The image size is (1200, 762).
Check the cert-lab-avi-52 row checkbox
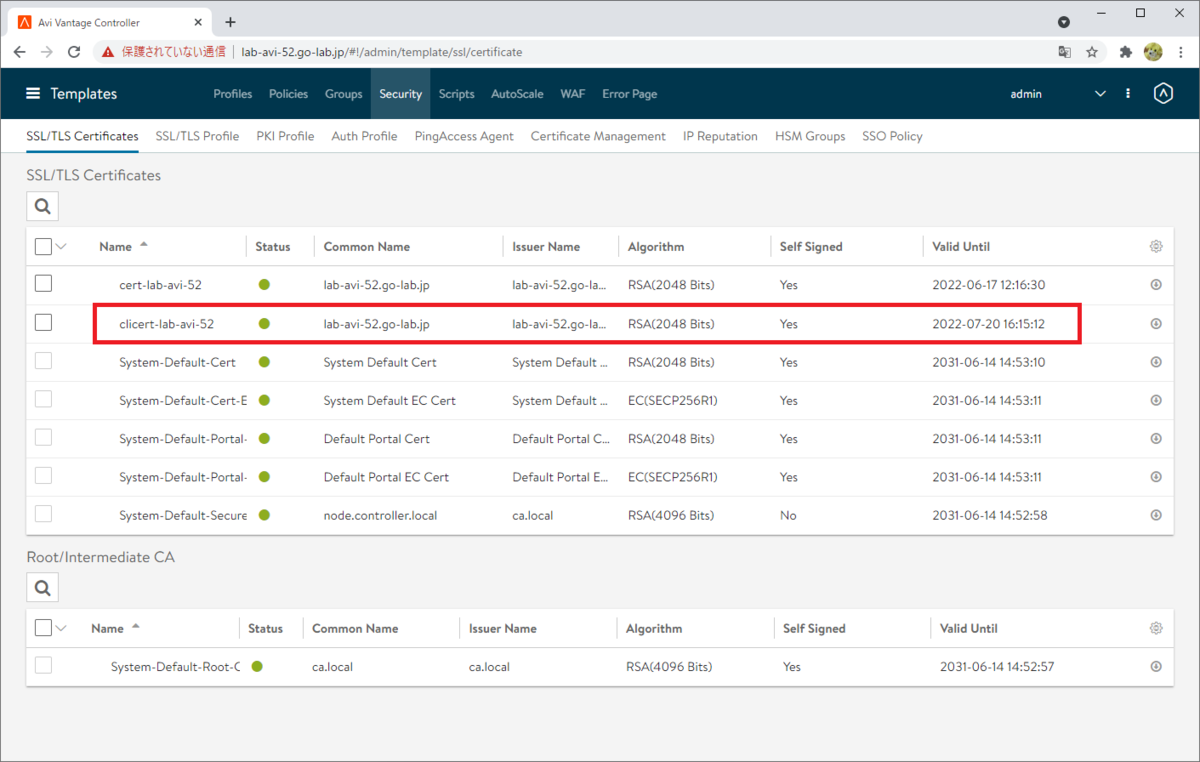click(43, 284)
